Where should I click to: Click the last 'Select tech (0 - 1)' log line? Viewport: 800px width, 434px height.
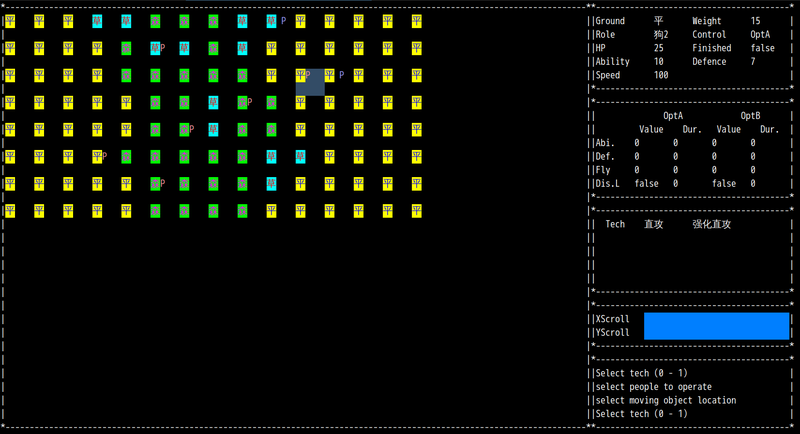coord(641,414)
